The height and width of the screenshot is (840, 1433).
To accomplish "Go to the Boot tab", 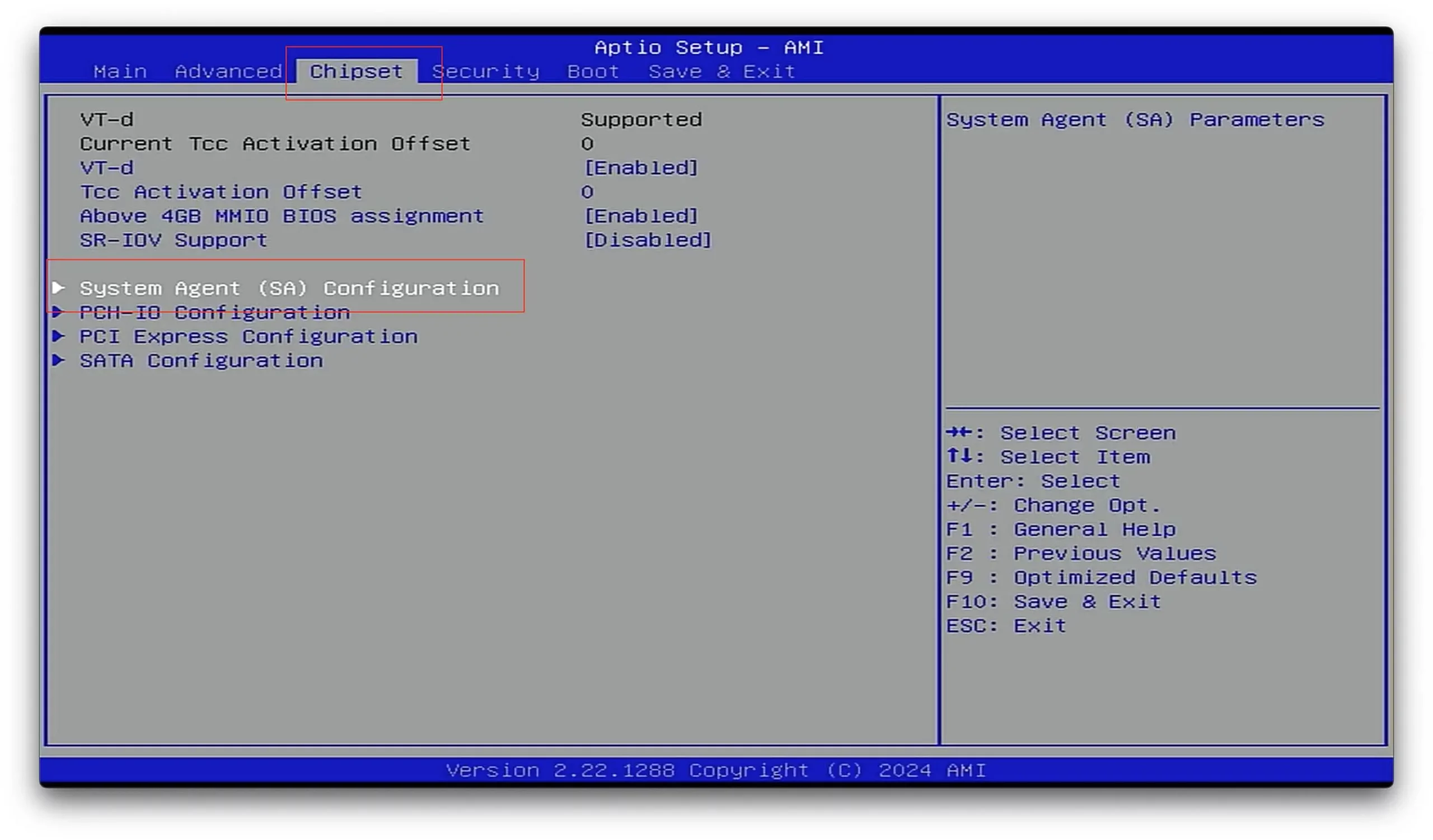I will 593,72.
